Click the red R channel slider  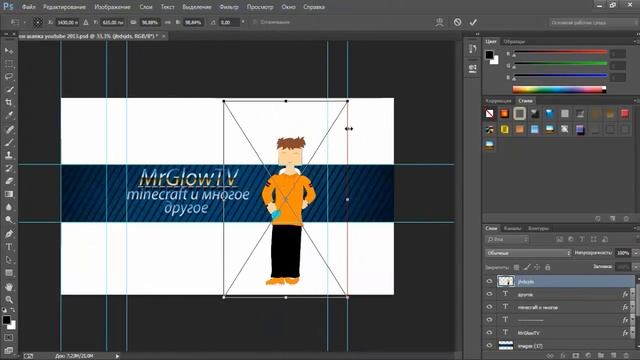560,52
